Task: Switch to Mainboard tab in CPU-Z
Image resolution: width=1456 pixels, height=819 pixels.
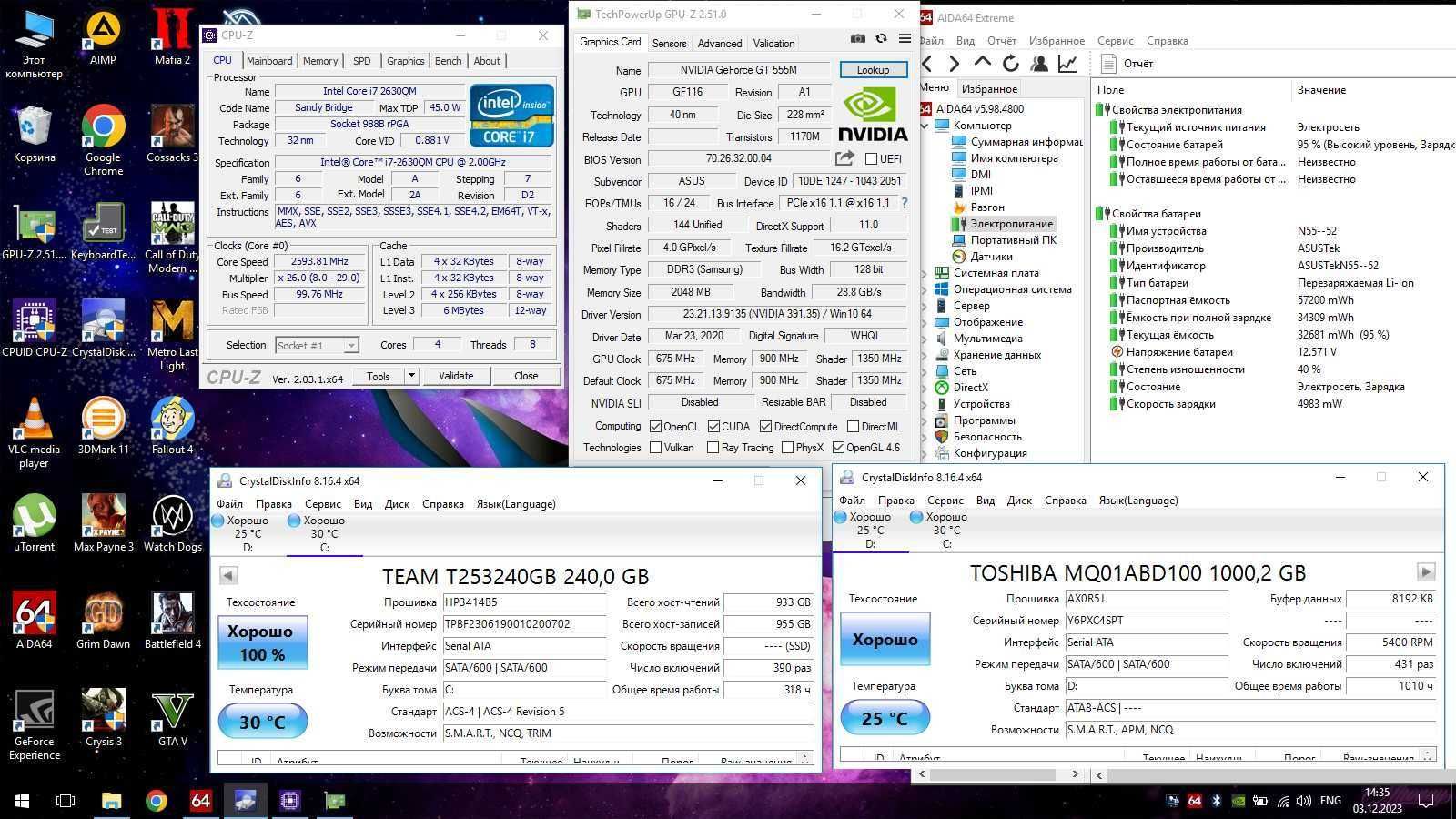Action: click(x=269, y=61)
